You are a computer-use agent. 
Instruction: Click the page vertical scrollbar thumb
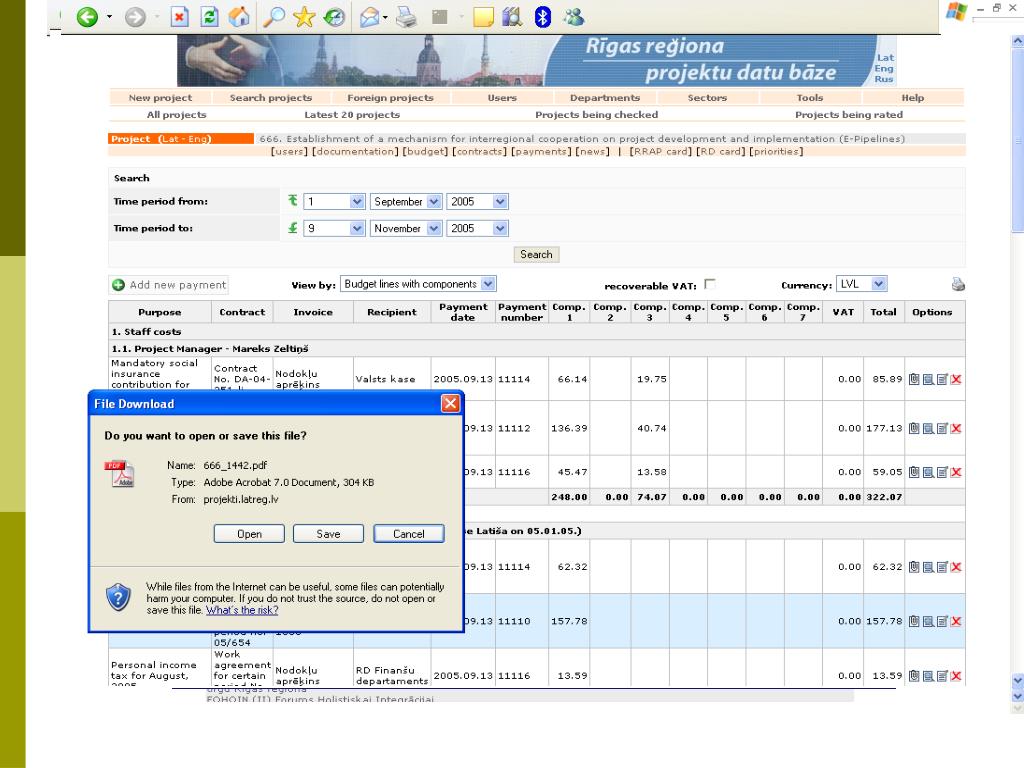click(x=1017, y=140)
